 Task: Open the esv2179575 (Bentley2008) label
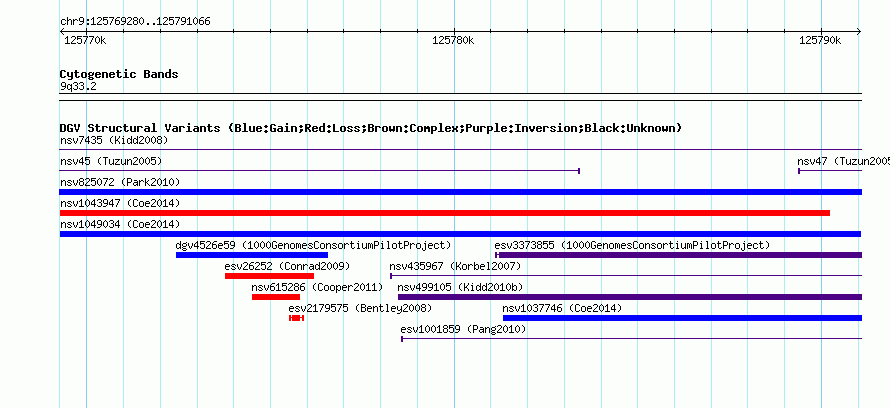point(360,308)
